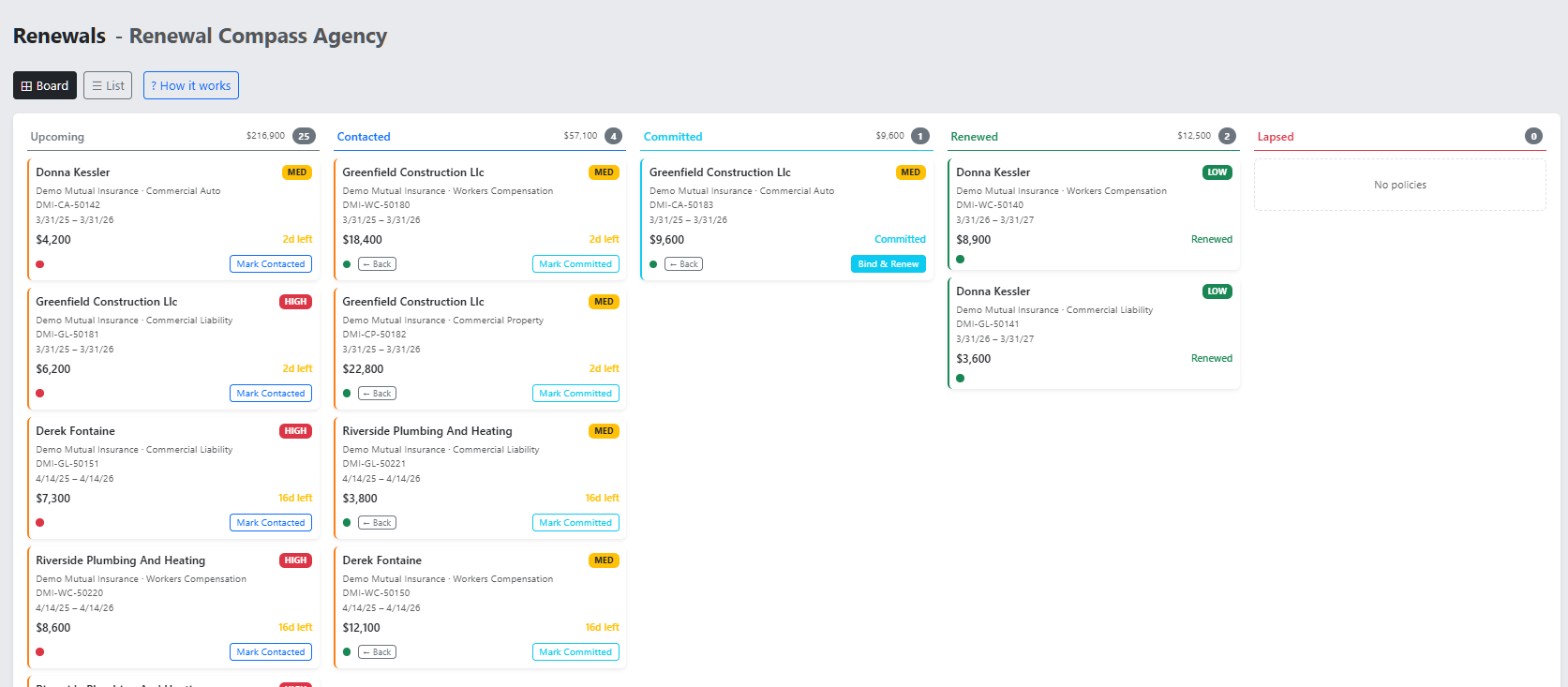Image resolution: width=1568 pixels, height=687 pixels.
Task: Click the red status dot on Derek Fontaine $7,300 card
Action: [x=40, y=523]
